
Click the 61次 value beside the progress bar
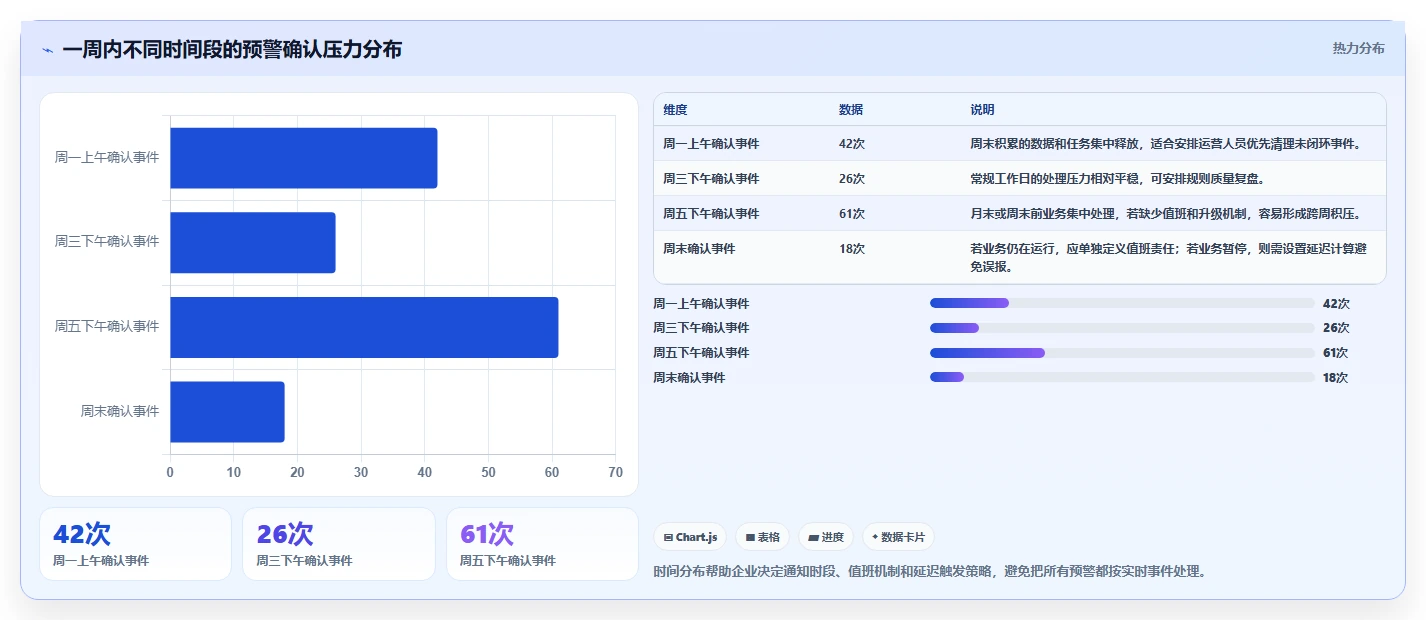[1335, 353]
